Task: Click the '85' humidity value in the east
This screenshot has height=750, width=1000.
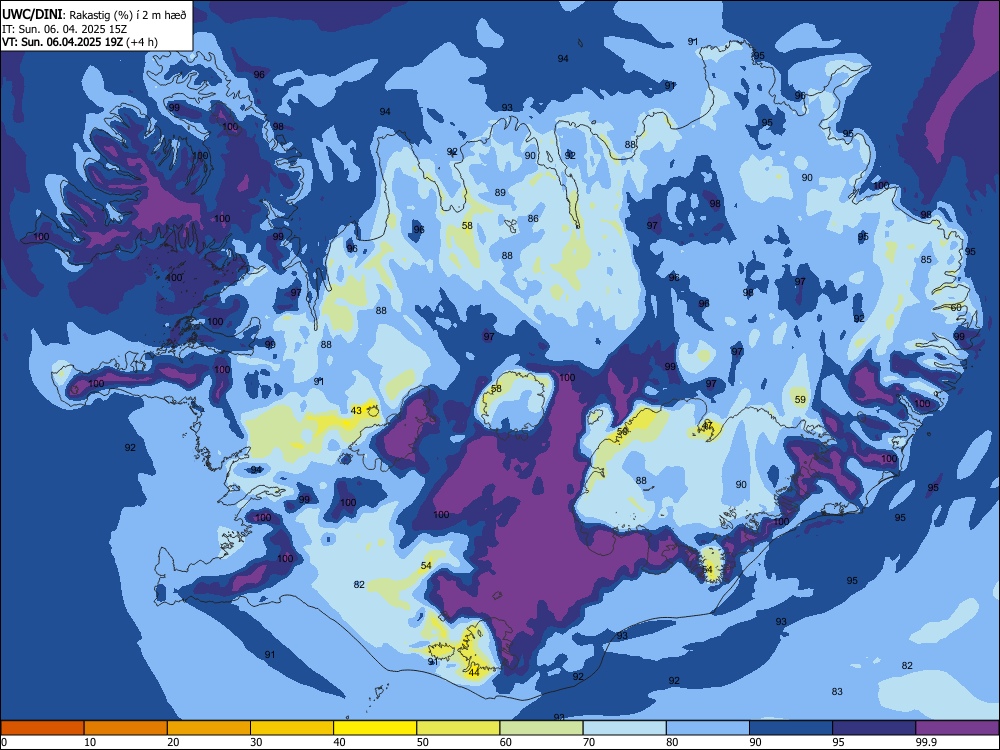Action: [x=926, y=260]
